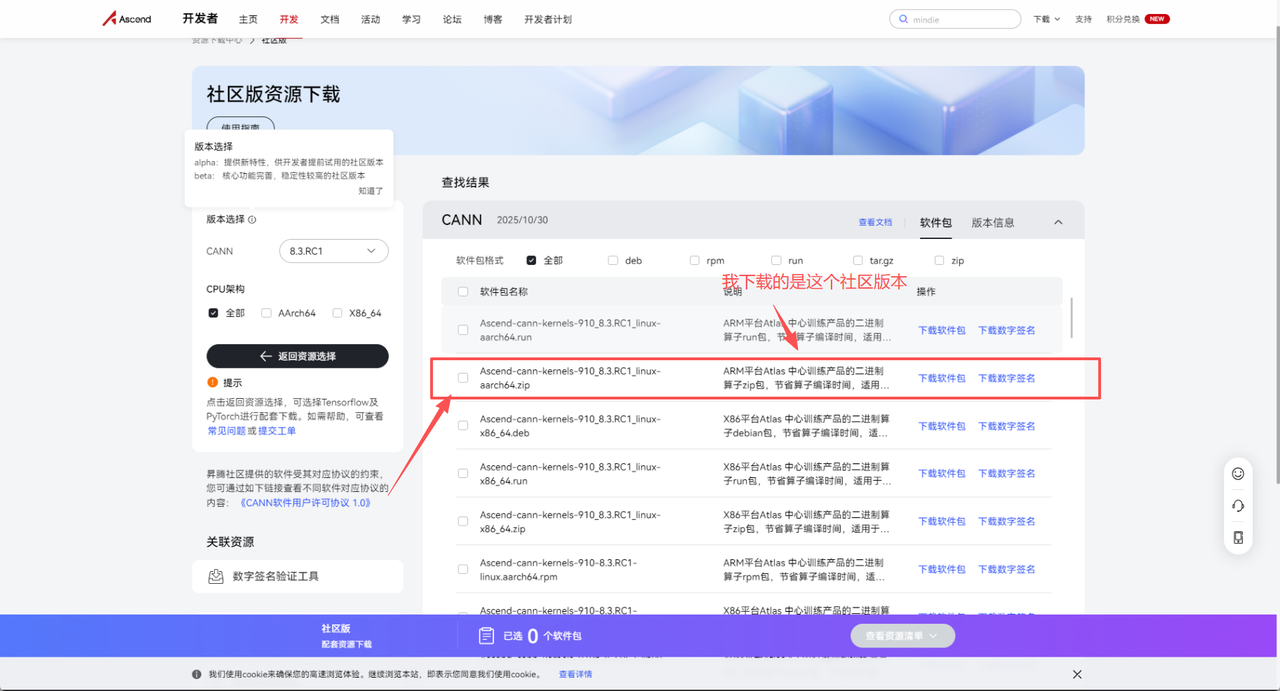This screenshot has width=1280, height=691.
Task: Expand the 查看资源清单 dropdown
Action: pyautogui.click(x=903, y=635)
